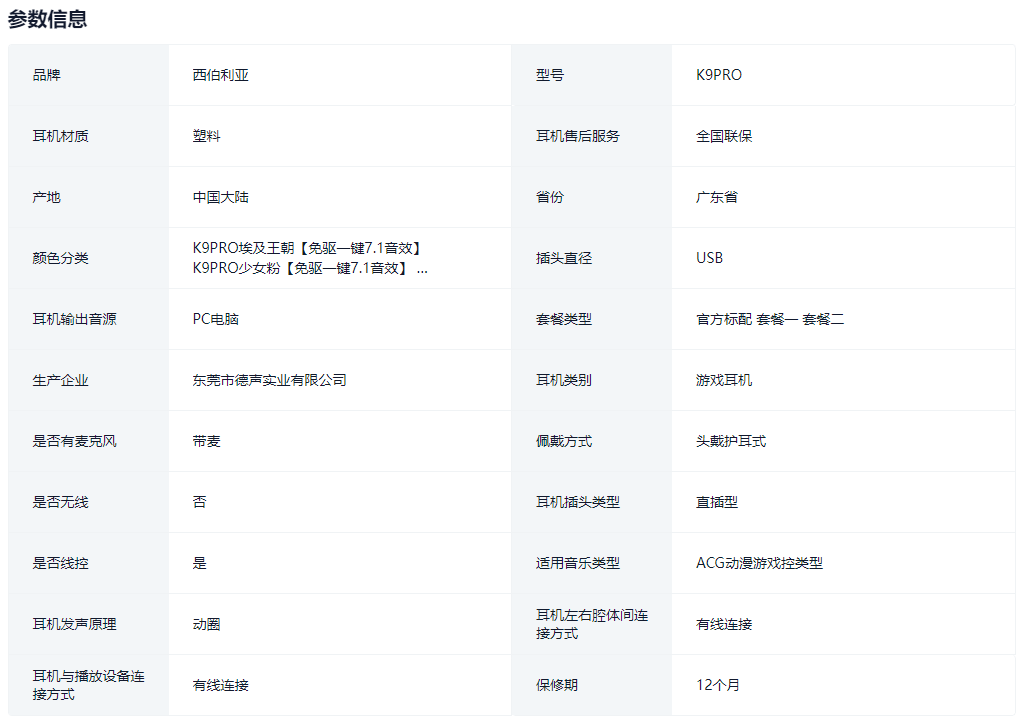The image size is (1032, 724).
Task: Expand the truncated 颜色分类 ellipsis
Action: (x=421, y=268)
